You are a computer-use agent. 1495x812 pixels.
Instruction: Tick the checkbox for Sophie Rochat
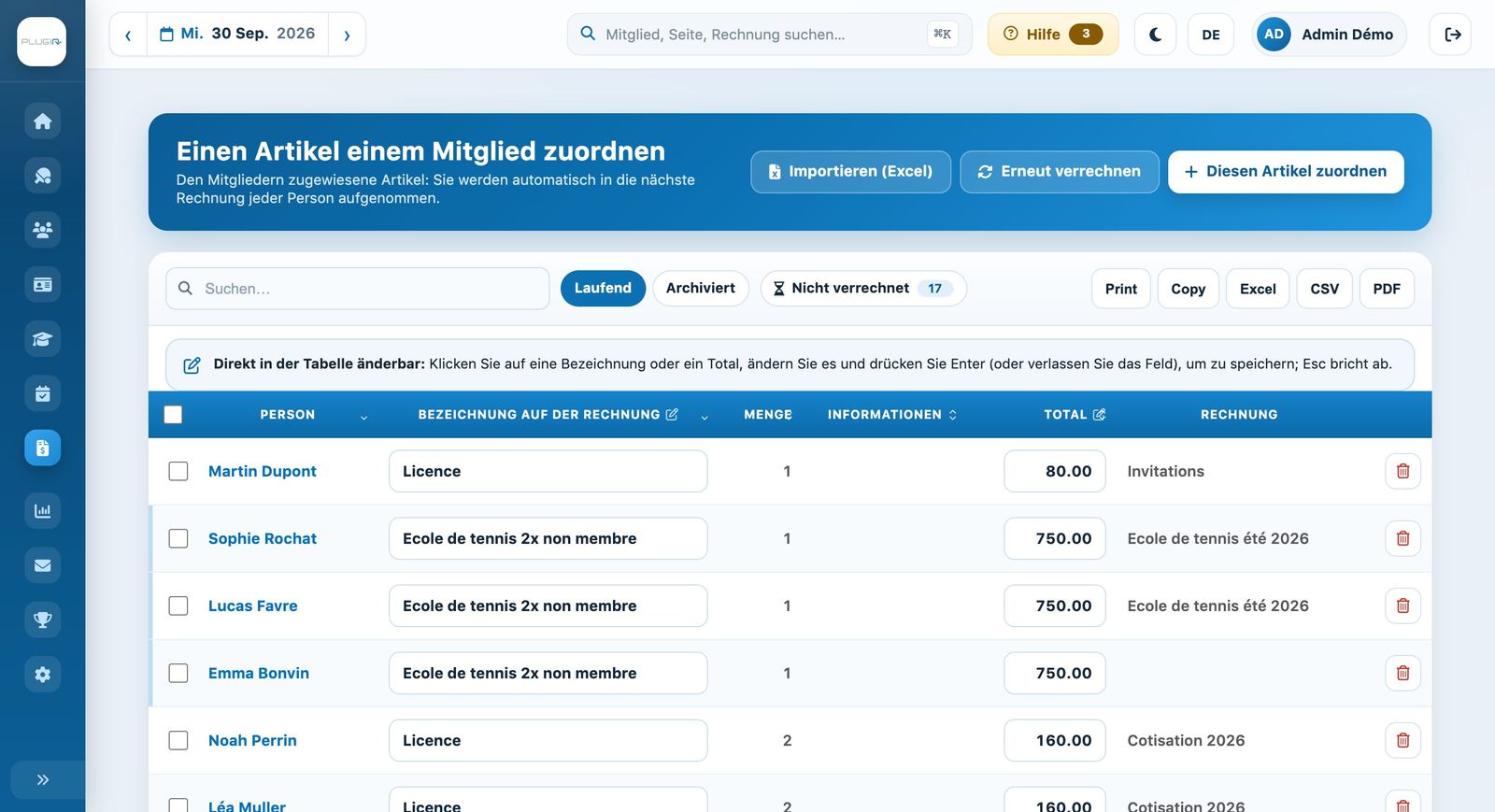pos(178,538)
